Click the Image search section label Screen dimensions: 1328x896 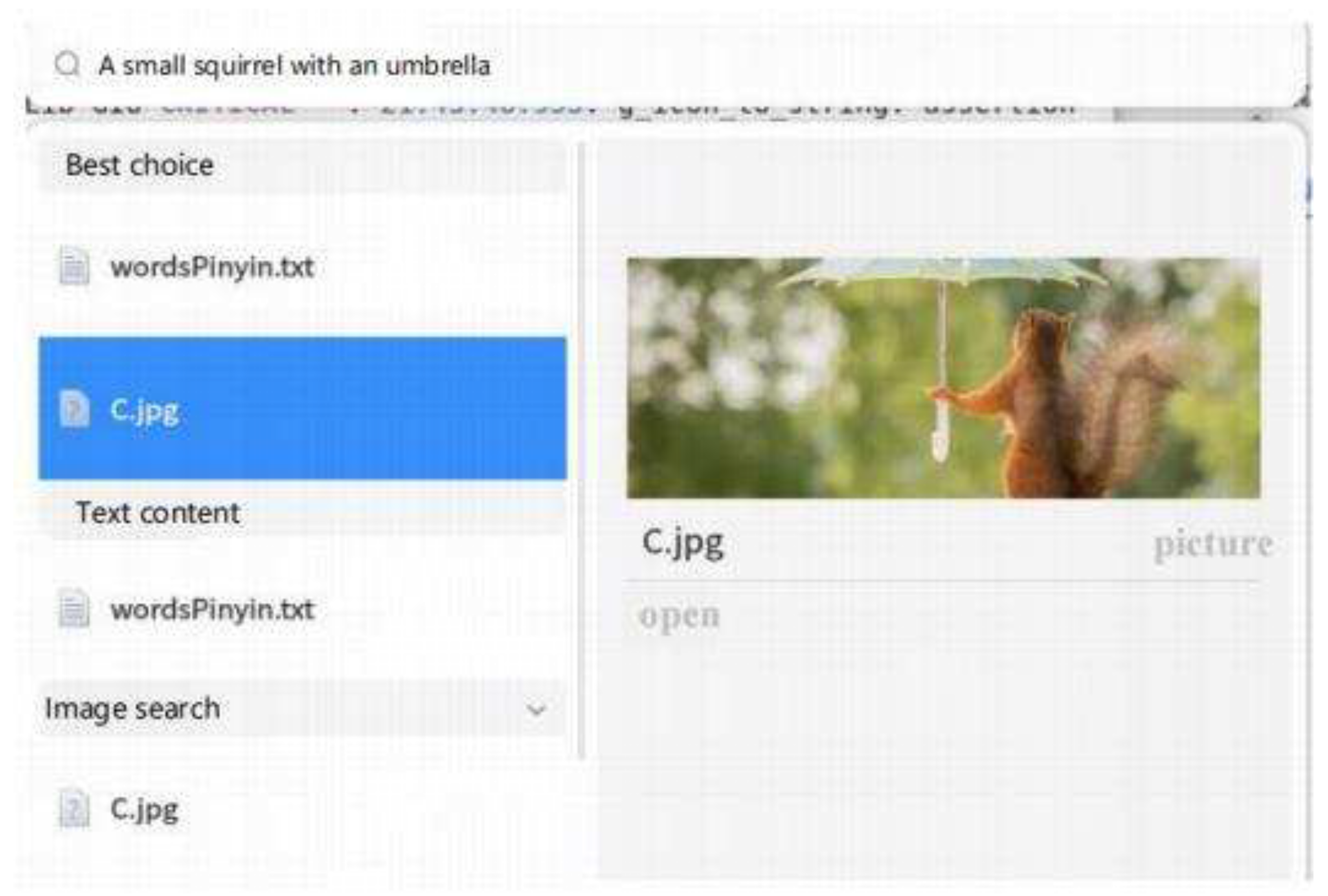(x=132, y=709)
